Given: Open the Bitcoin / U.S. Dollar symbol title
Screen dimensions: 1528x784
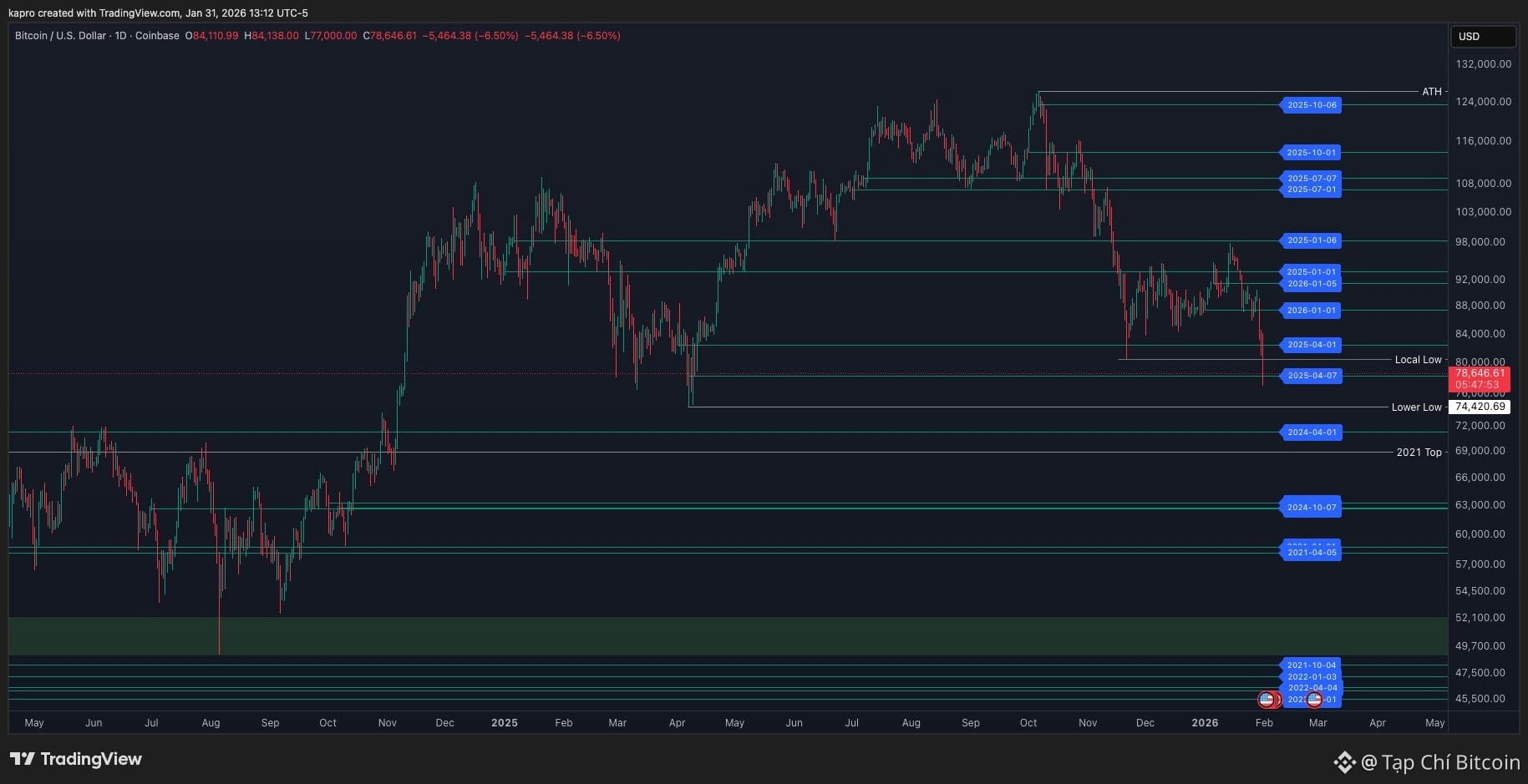Looking at the screenshot, I should [60, 36].
